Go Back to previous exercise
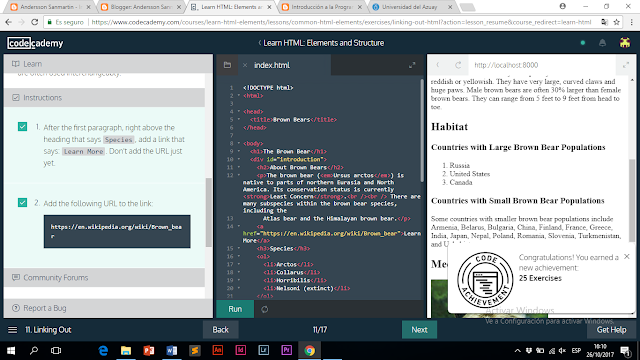Viewport: 640px width, 360px height. point(220,330)
